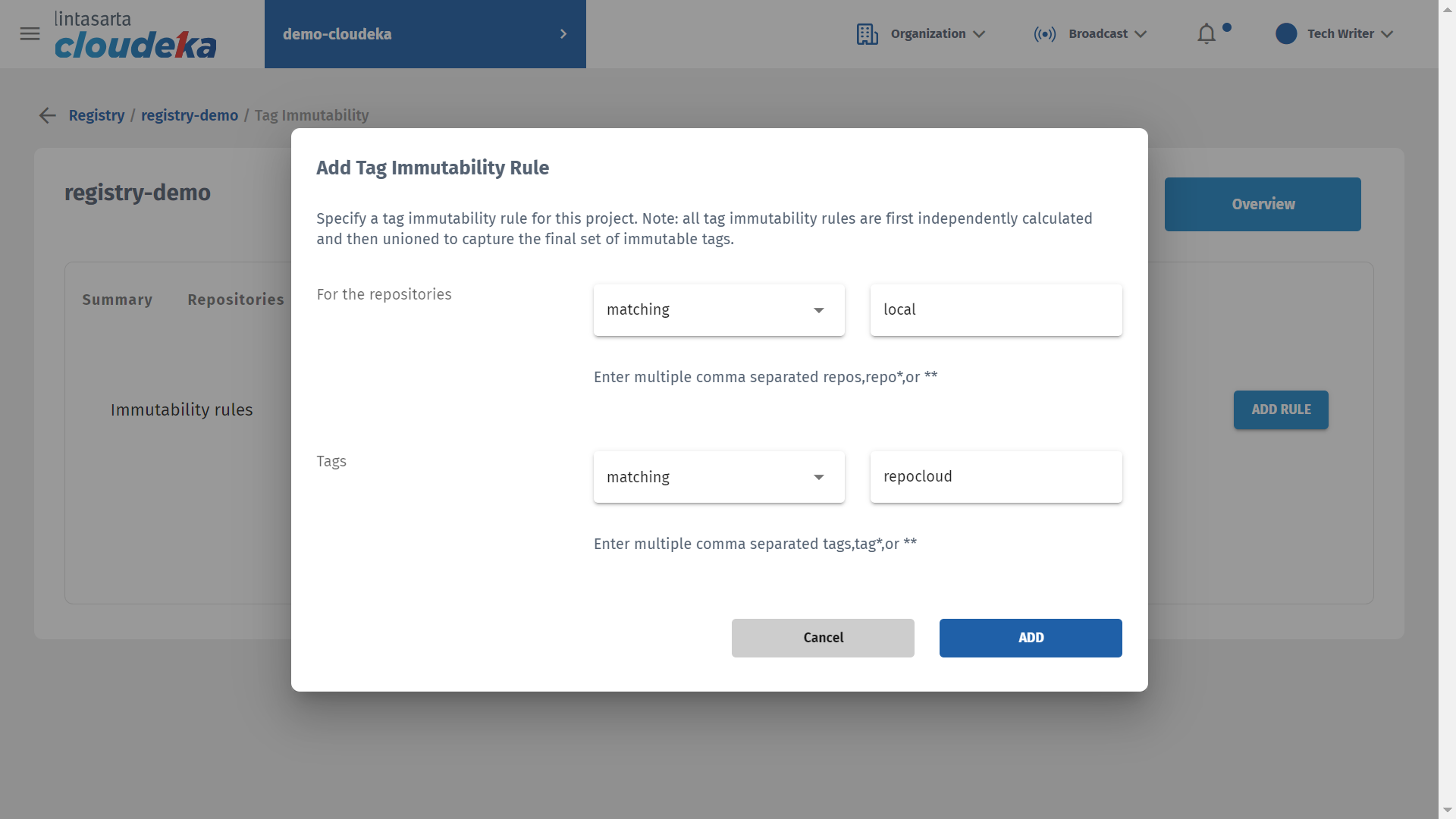
Task: Click the Tech Writer avatar
Action: [x=1286, y=34]
